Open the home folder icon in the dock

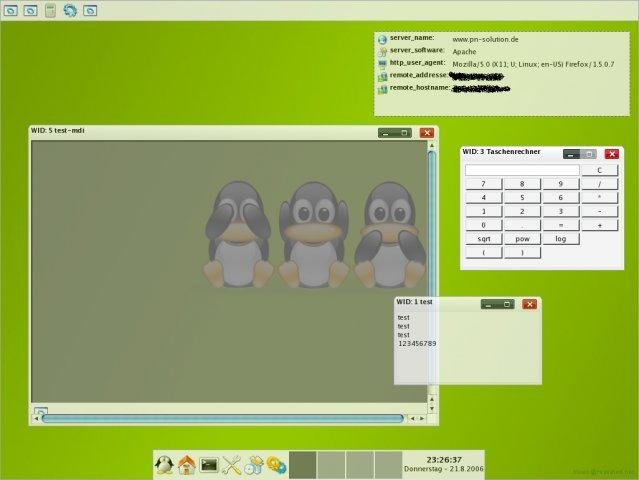[x=187, y=465]
